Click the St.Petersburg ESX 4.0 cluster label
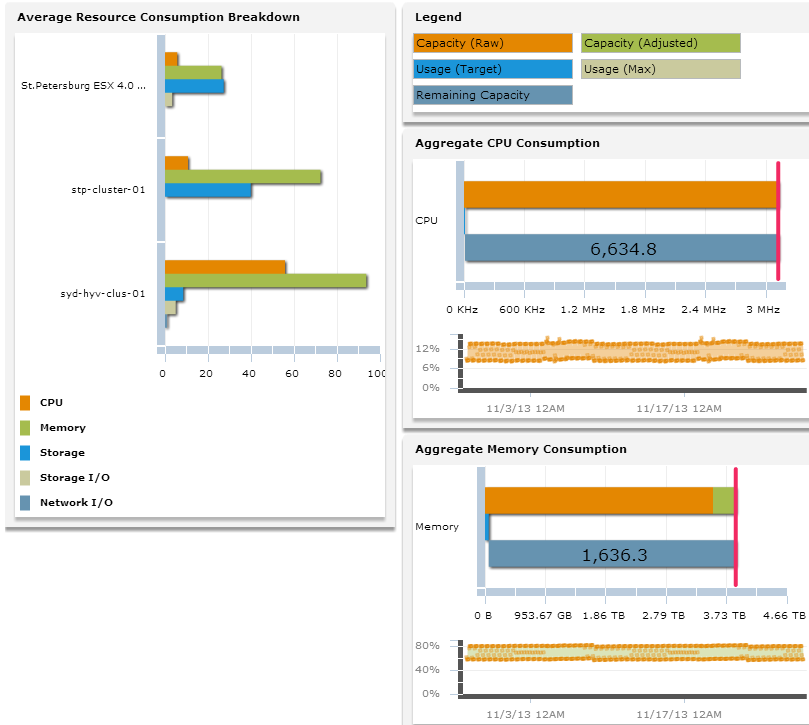The height and width of the screenshot is (725, 809). point(83,86)
